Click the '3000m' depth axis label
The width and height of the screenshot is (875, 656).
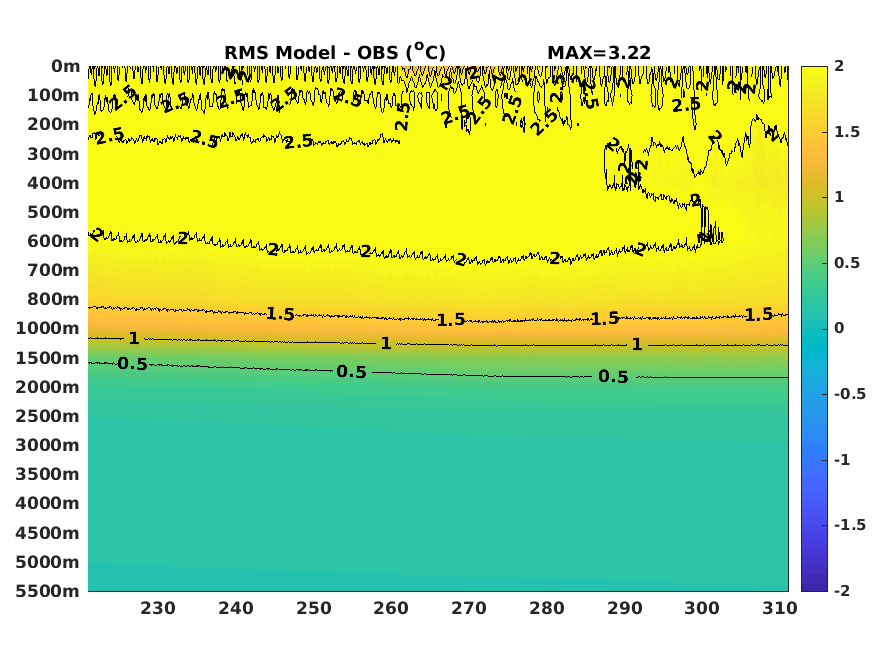coord(47,445)
